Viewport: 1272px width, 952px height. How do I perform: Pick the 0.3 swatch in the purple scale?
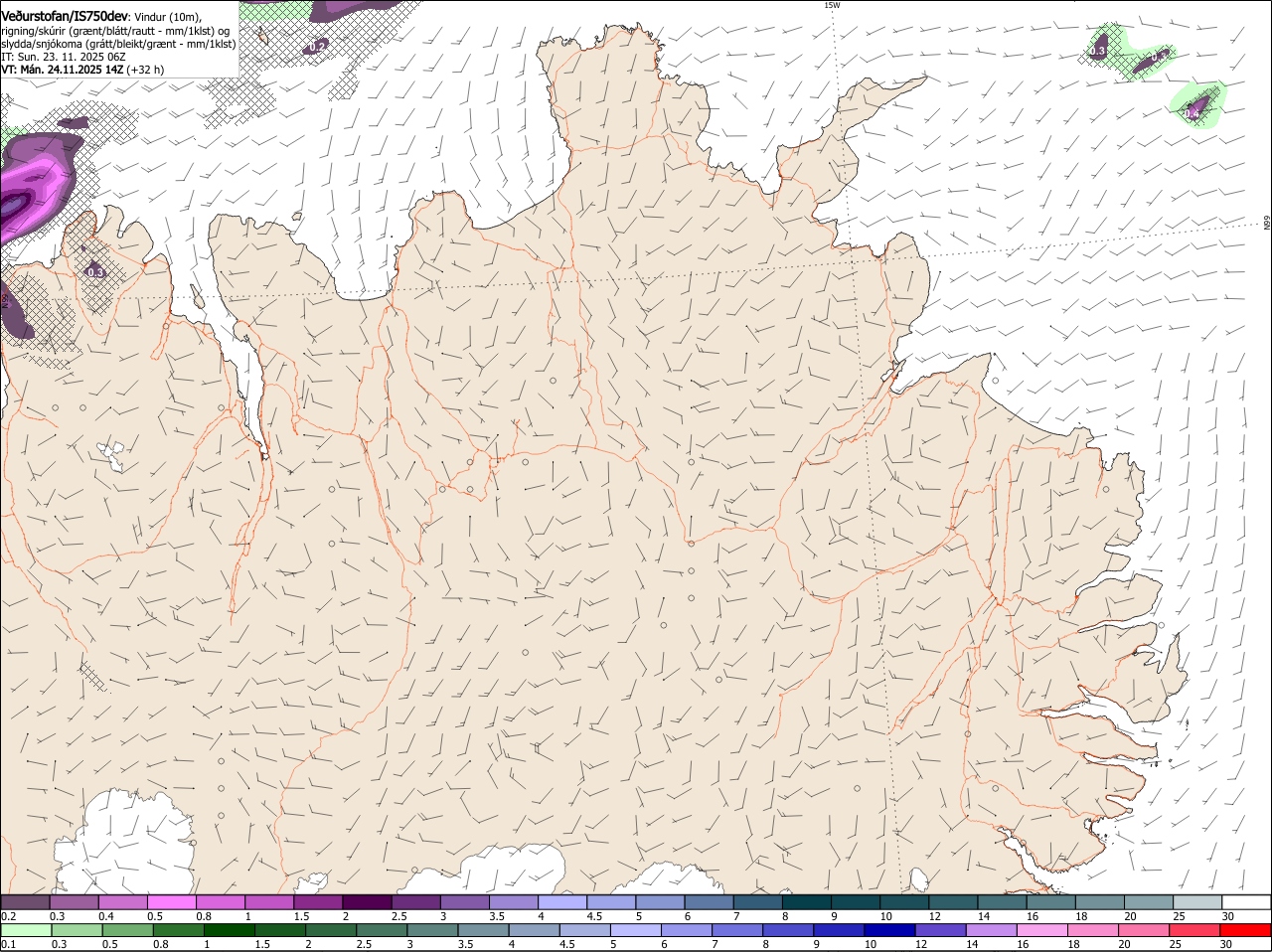click(x=74, y=901)
